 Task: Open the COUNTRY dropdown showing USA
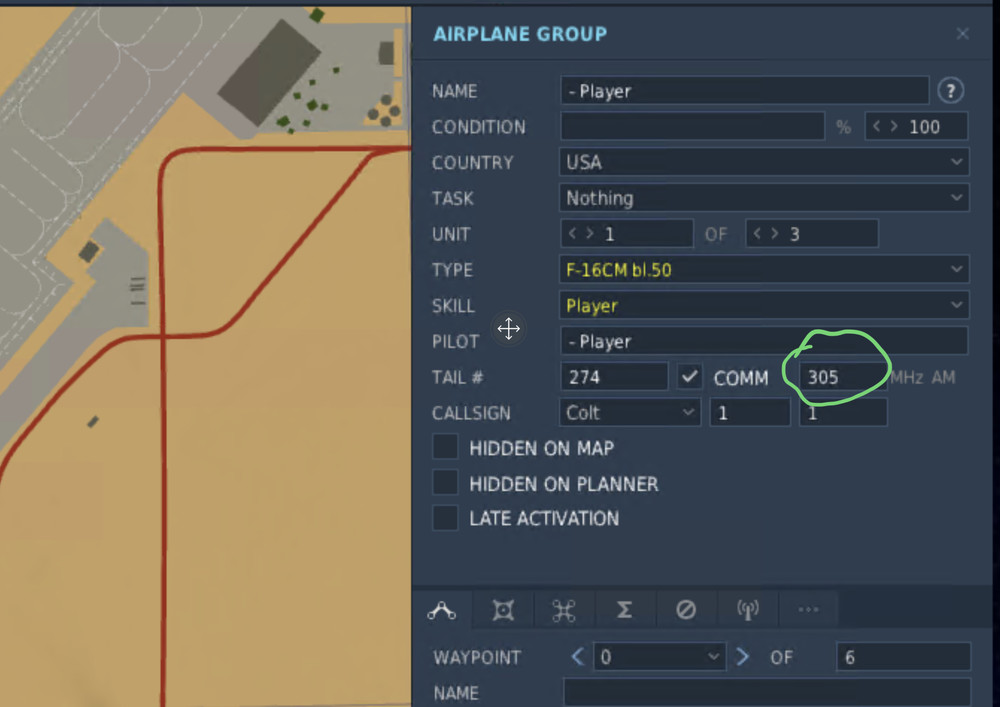click(764, 162)
